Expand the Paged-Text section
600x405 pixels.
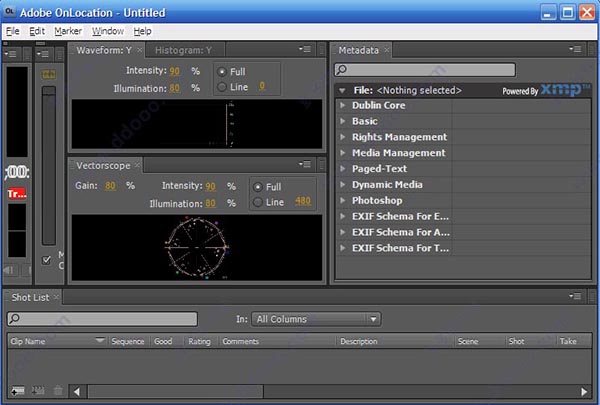coord(342,169)
